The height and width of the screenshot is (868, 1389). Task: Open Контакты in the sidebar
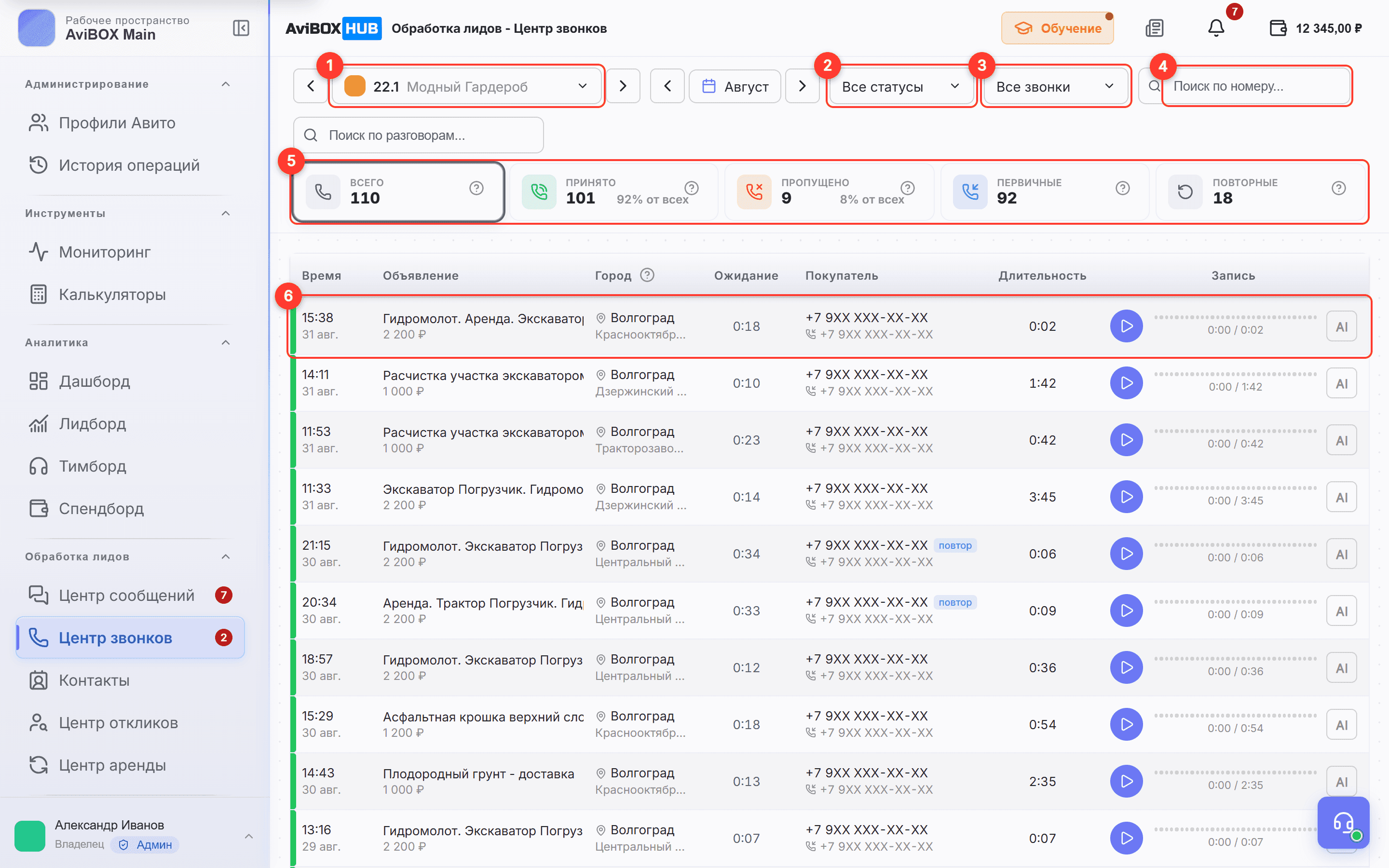coord(130,680)
